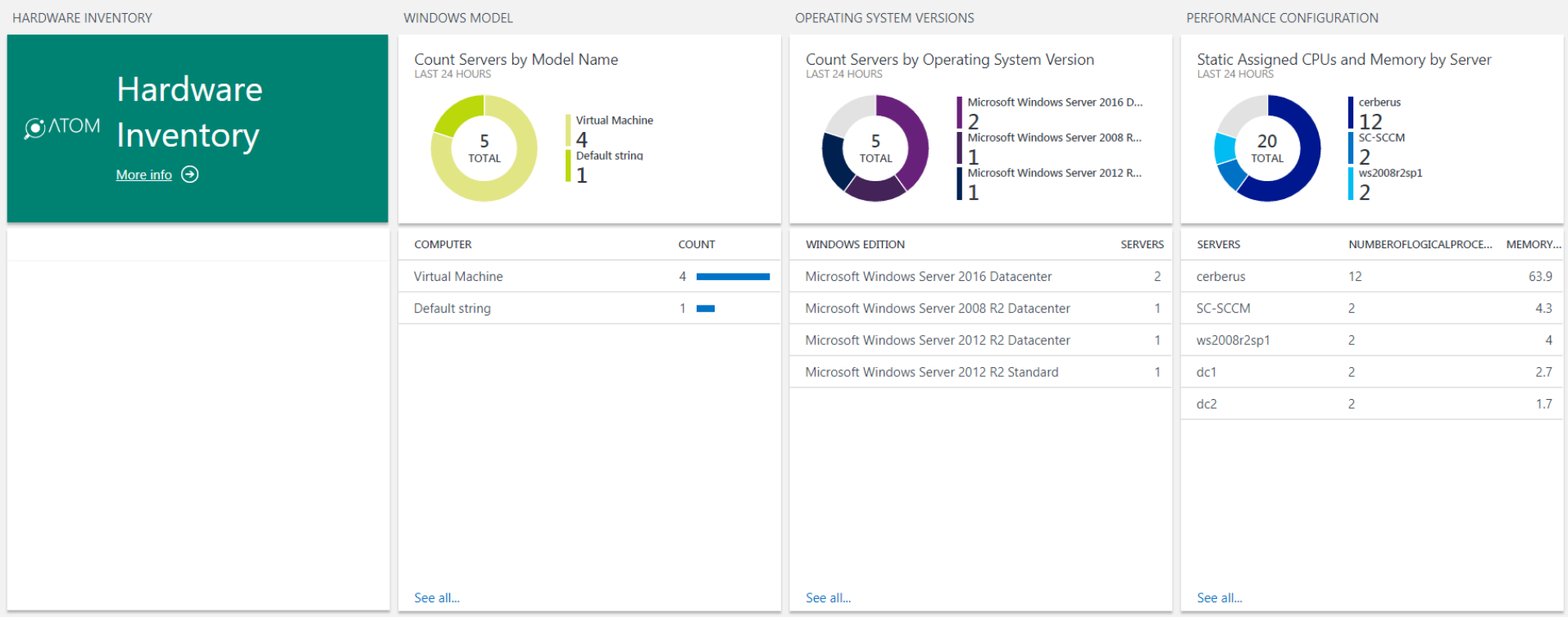Select cerberus legend entry in chart
Viewport: 1568px width, 617px height.
click(x=1379, y=113)
